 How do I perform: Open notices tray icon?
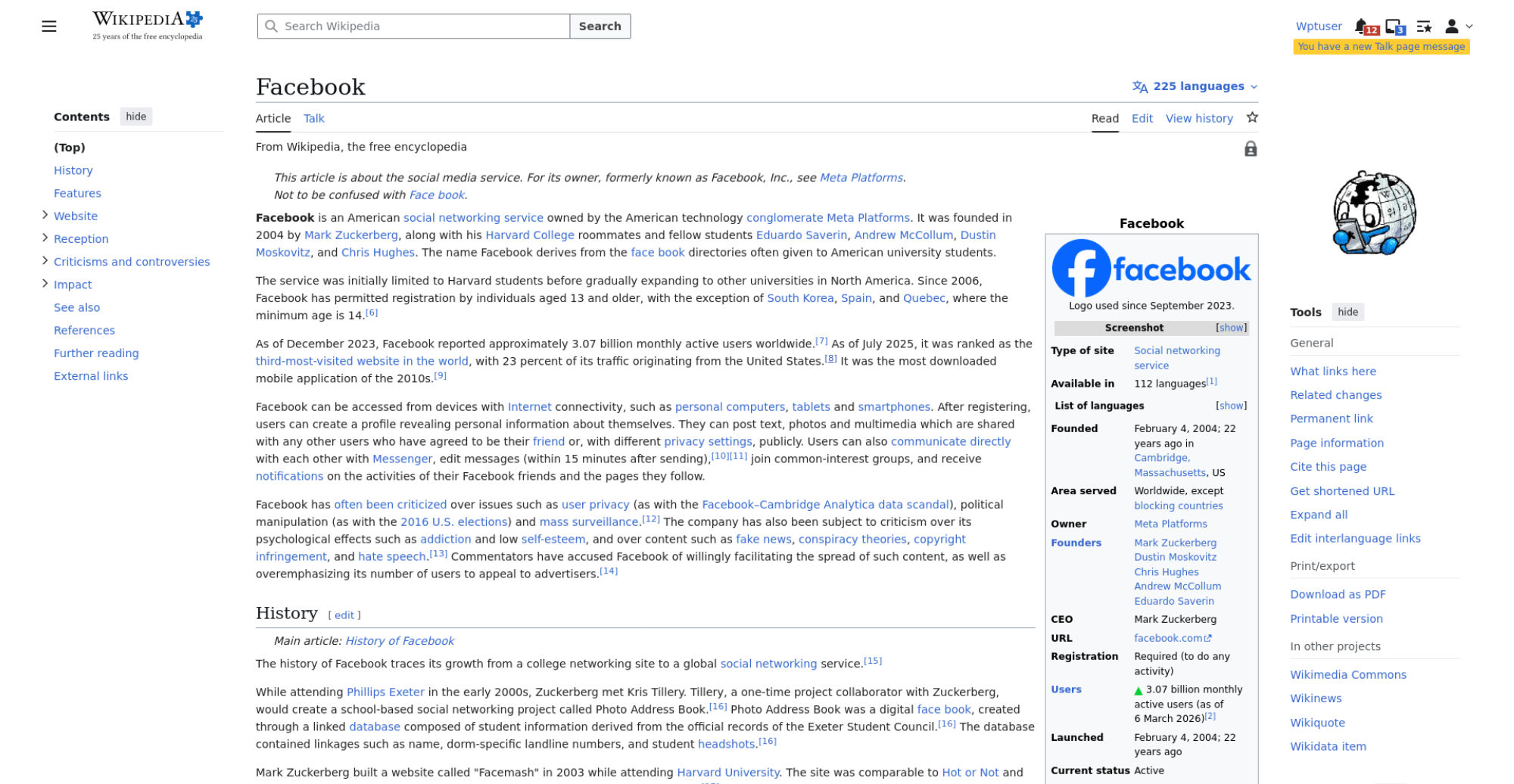pos(1394,26)
